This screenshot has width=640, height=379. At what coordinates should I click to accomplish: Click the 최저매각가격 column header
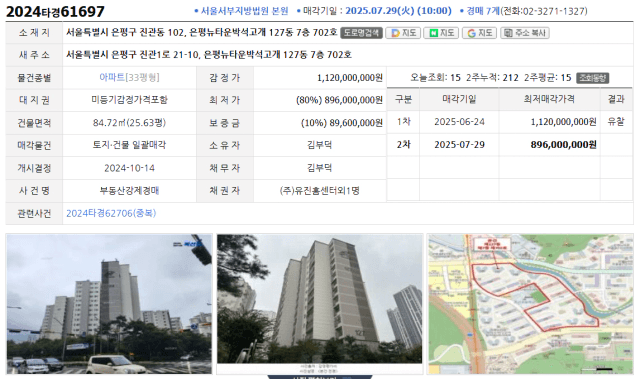(x=549, y=99)
